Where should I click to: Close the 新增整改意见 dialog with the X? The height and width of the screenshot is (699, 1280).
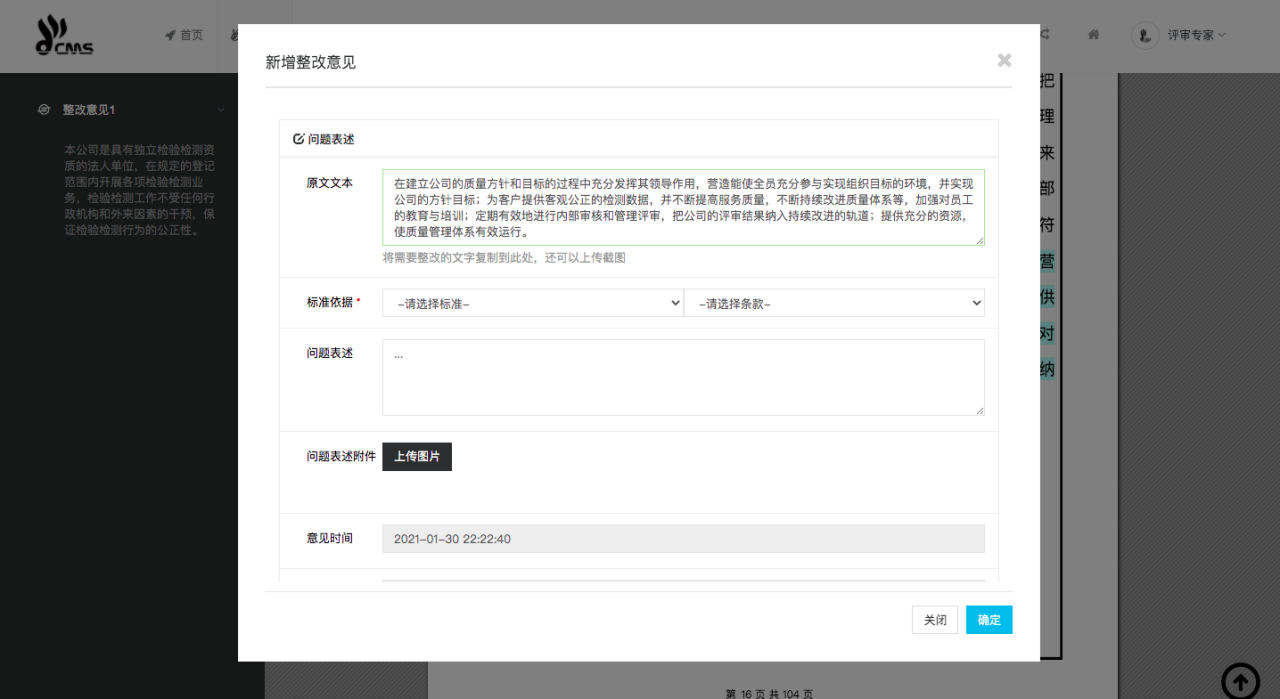pos(1004,60)
